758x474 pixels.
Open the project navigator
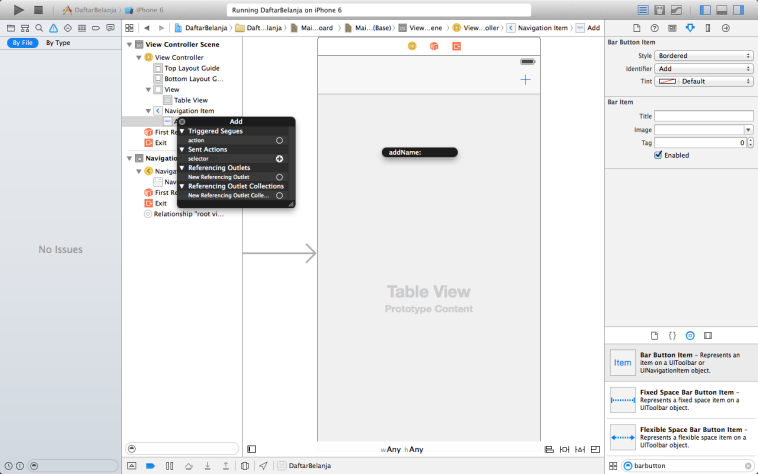[x=11, y=28]
